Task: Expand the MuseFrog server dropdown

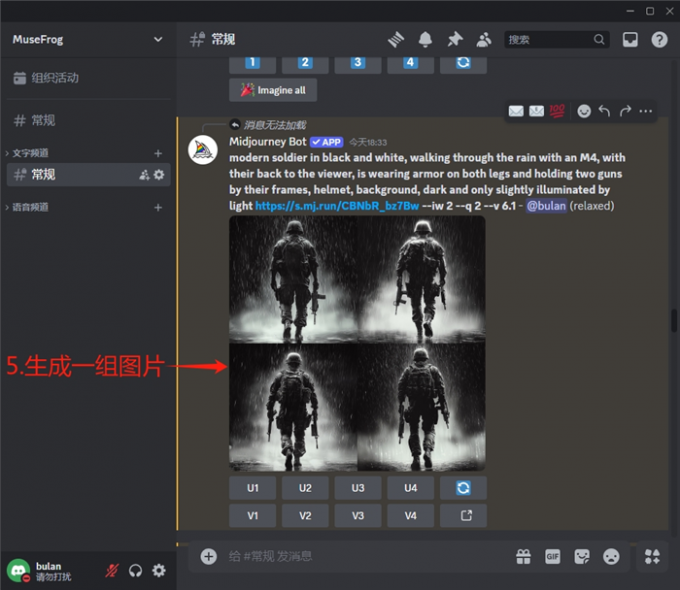Action: point(158,39)
